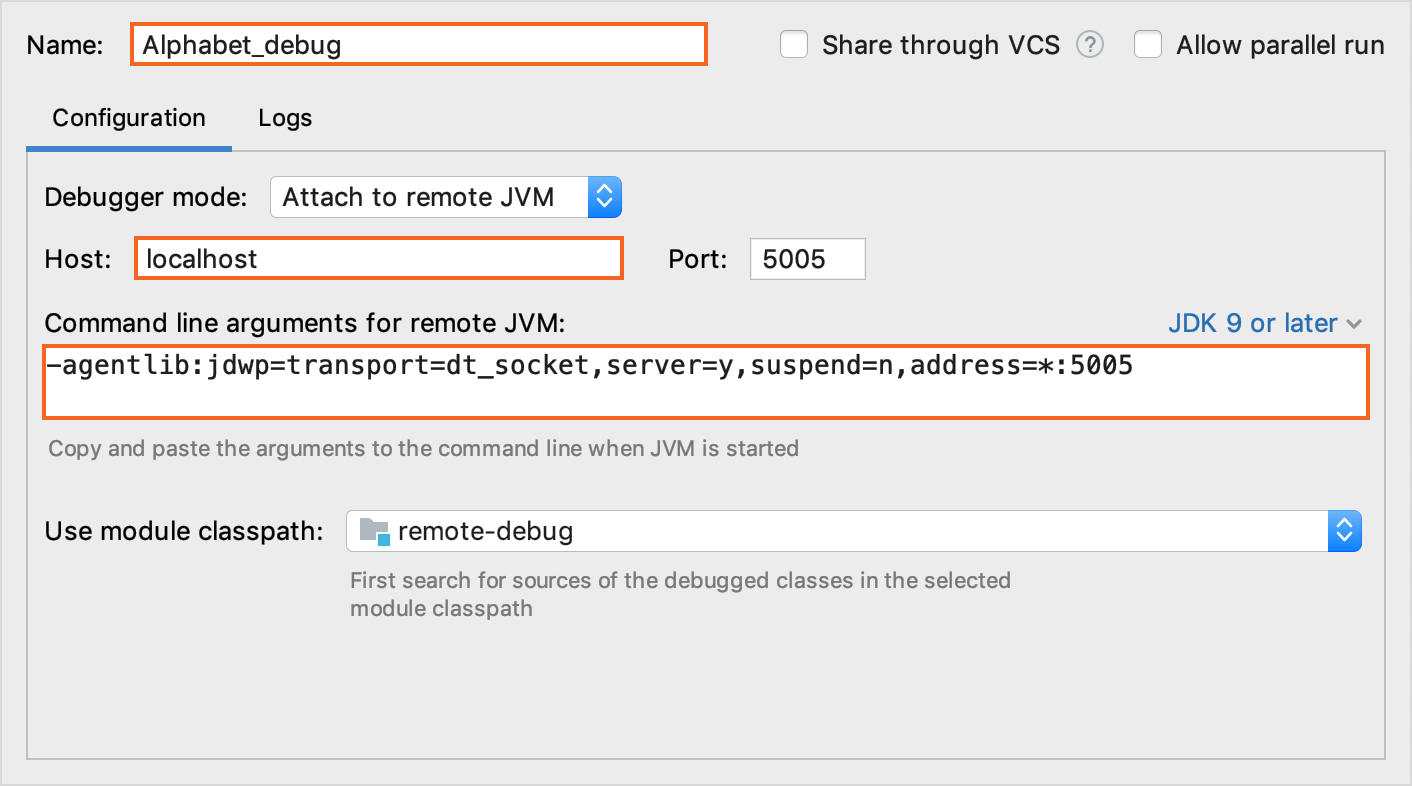Click the Host field showing localhost
The width and height of the screenshot is (1412, 786).
coord(379,259)
